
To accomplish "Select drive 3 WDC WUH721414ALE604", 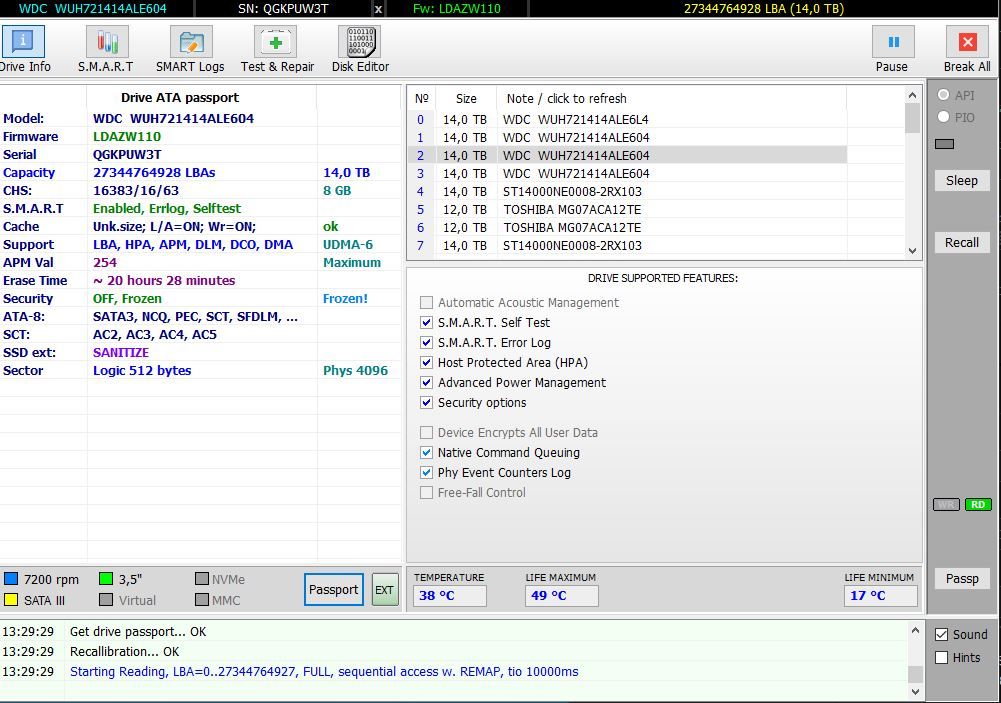I will click(627, 173).
